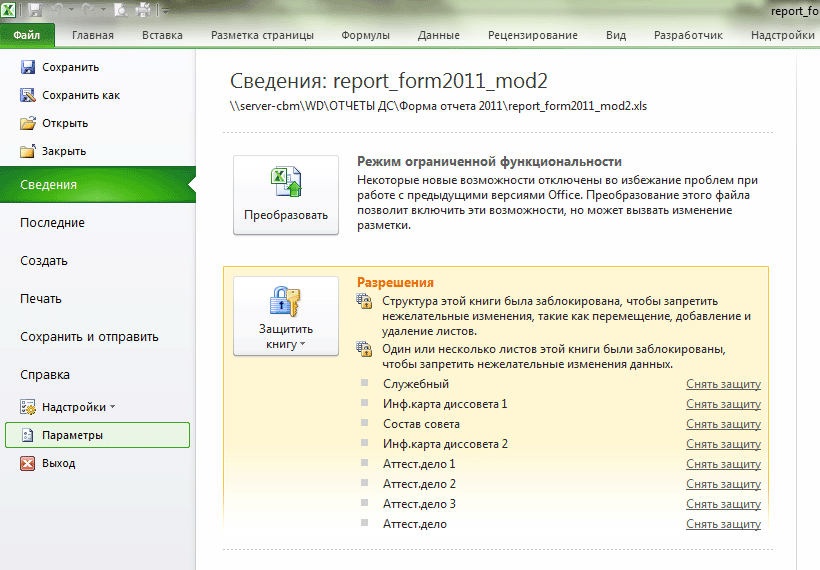The image size is (820, 570).
Task: Open the Redo history dropdown arrow
Action: click(102, 10)
